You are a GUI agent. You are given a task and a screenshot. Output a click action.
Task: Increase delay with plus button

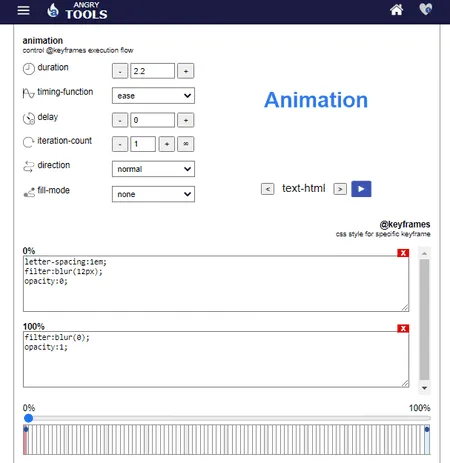pos(186,120)
